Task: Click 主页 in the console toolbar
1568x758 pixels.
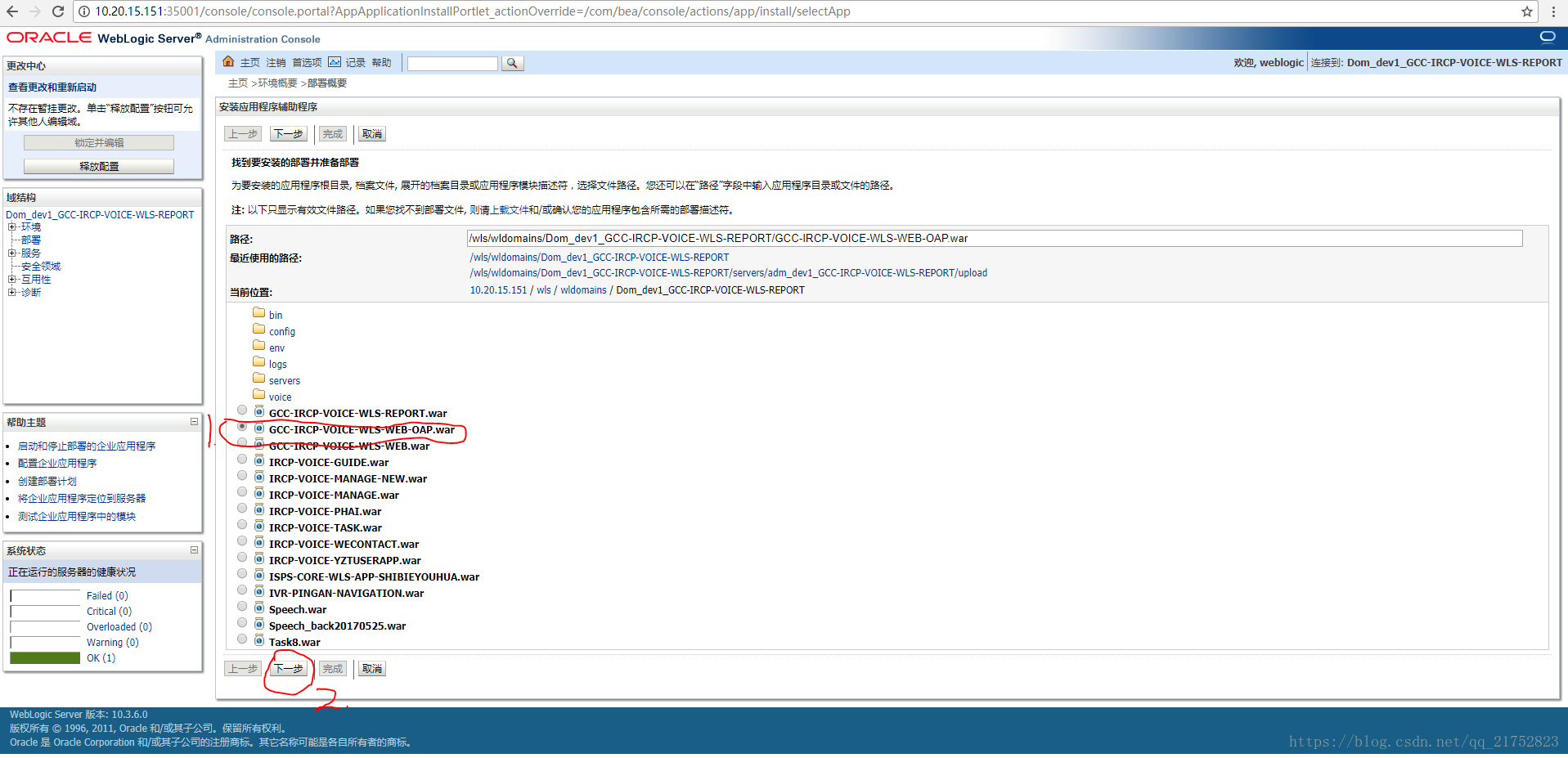Action: coord(249,63)
